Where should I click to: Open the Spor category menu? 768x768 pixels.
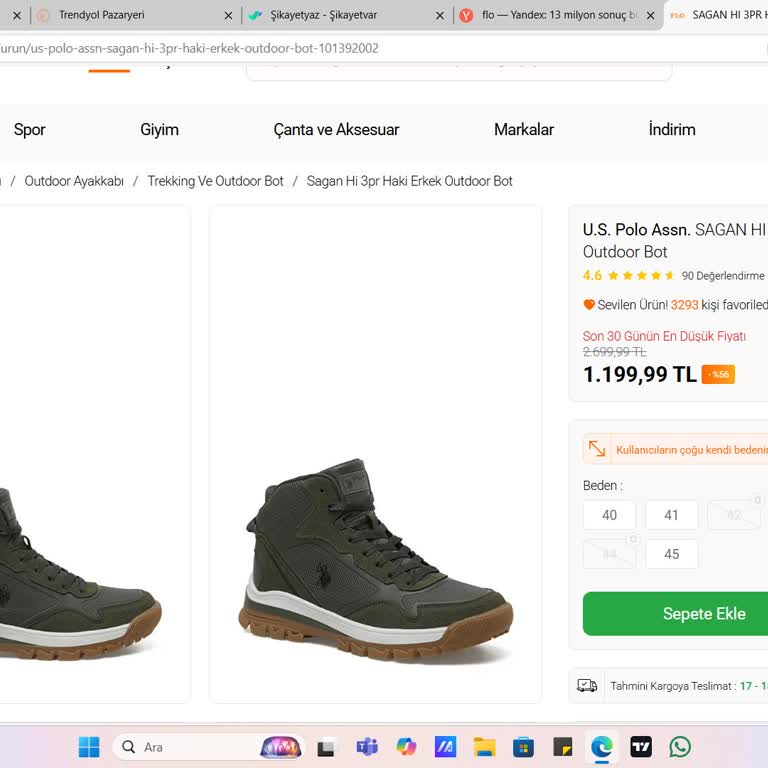click(29, 130)
